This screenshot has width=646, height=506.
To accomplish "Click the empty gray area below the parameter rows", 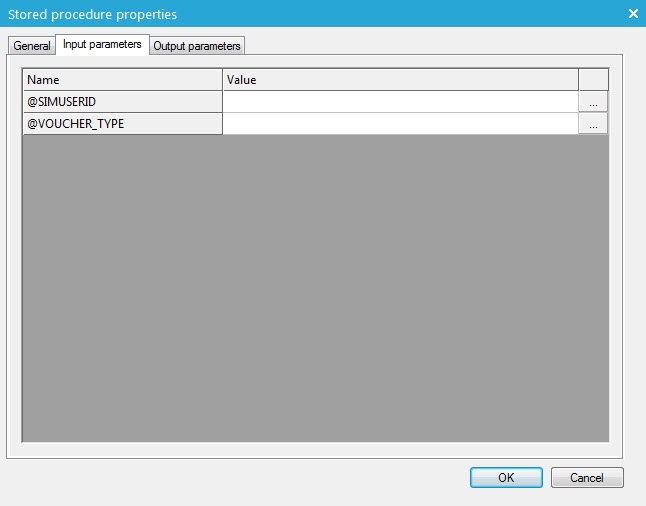I will 315,290.
